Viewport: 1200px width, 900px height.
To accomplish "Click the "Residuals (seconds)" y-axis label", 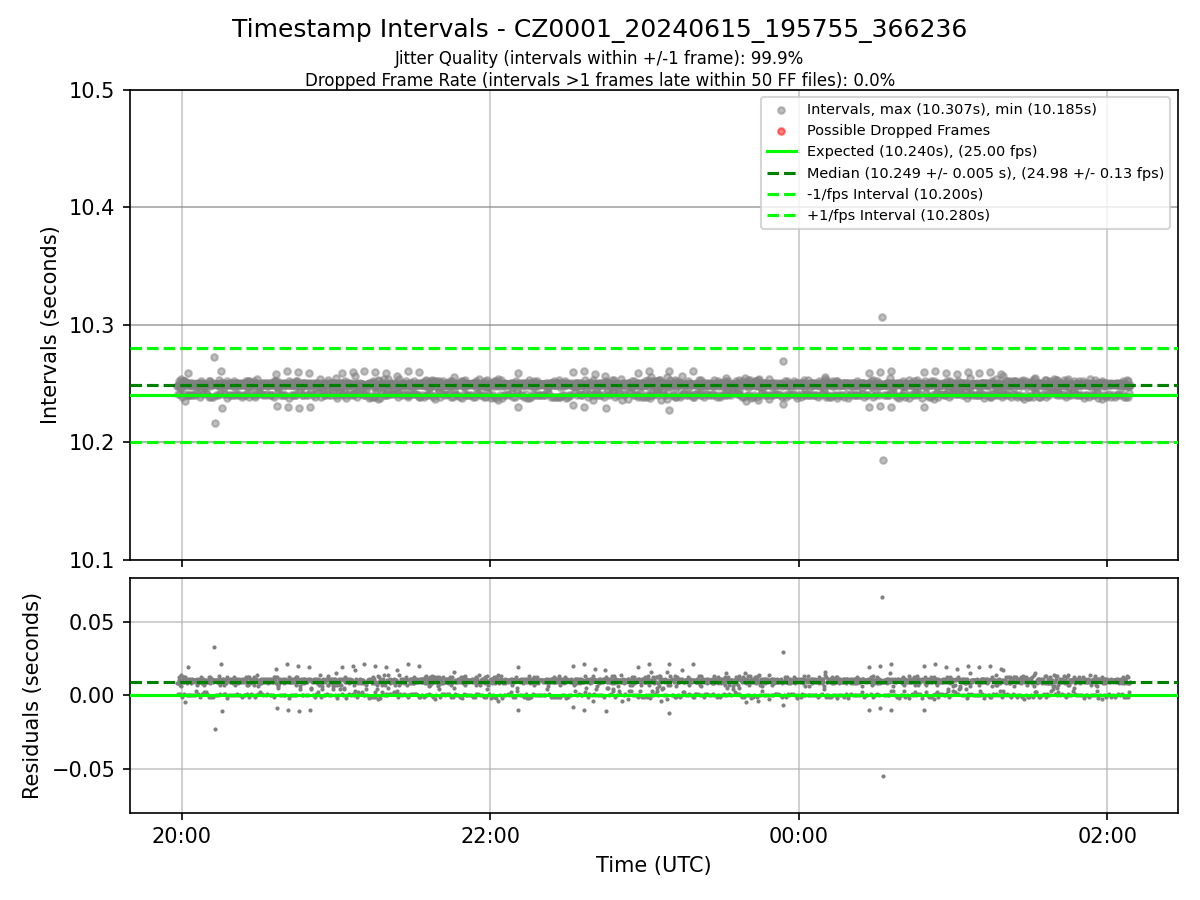I will 32,696.
